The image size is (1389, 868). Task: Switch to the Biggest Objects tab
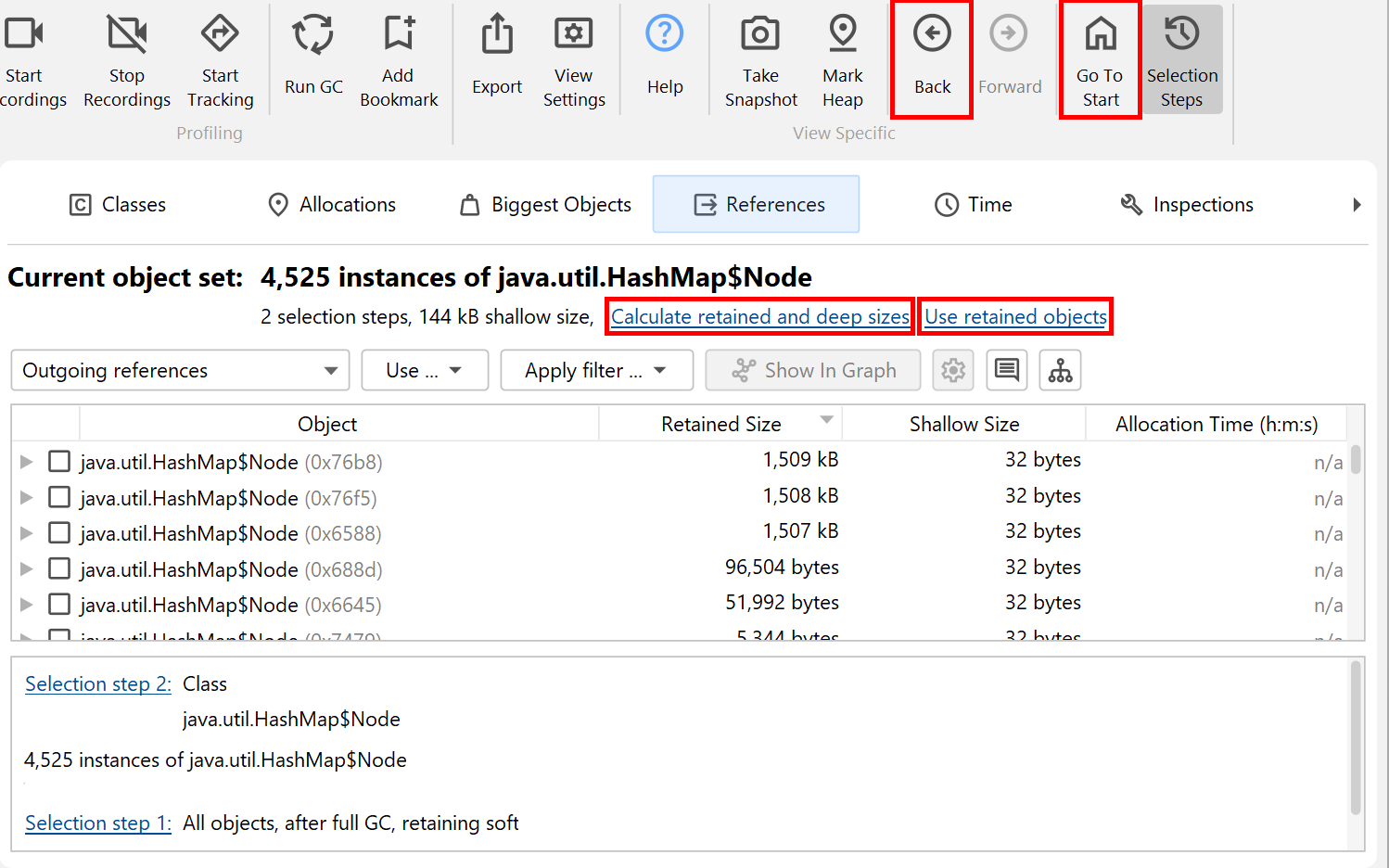[x=546, y=205]
